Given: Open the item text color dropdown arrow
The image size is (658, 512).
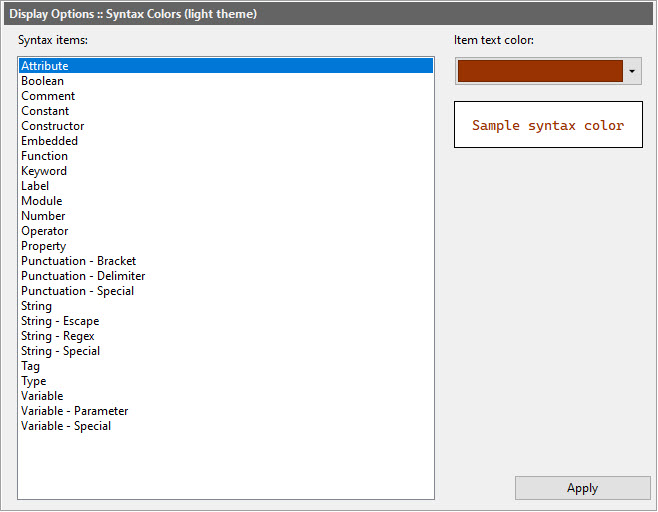Looking at the screenshot, I should tap(632, 71).
